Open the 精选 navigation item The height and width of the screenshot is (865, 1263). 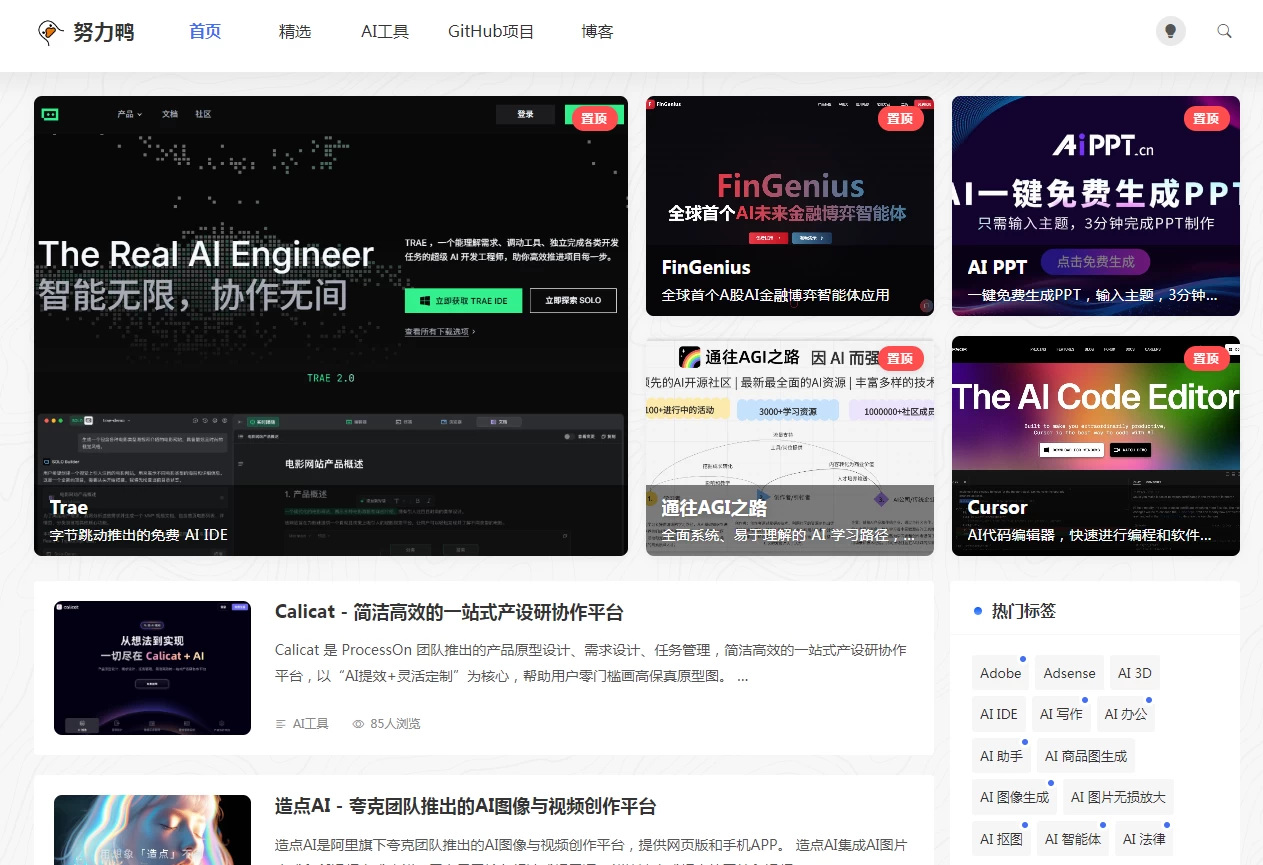tap(295, 32)
